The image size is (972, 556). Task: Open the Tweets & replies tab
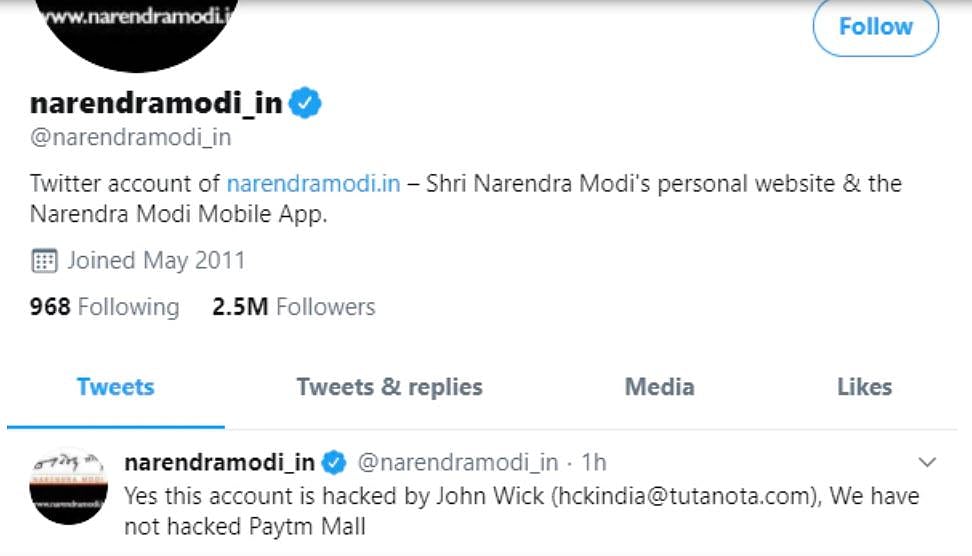tap(390, 387)
